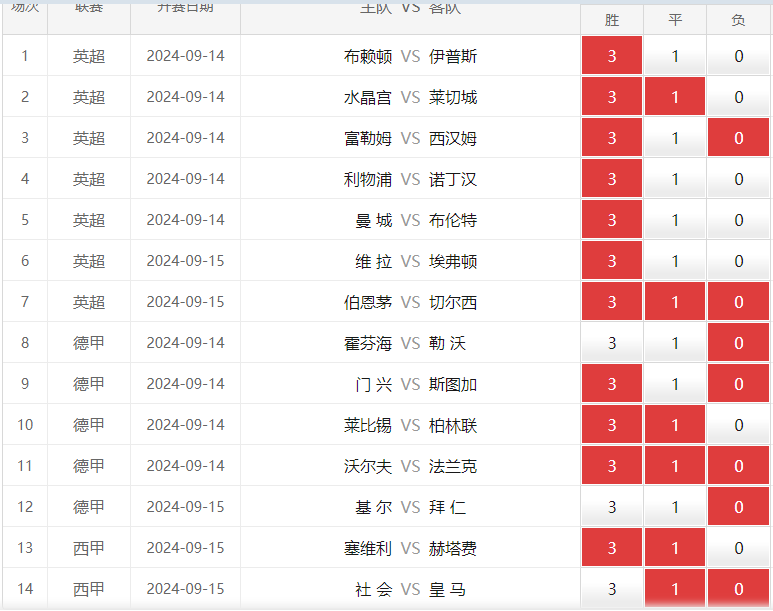This screenshot has height=611, width=773.
Task: Click date 2024-09-14 in row 11
Action: [185, 465]
